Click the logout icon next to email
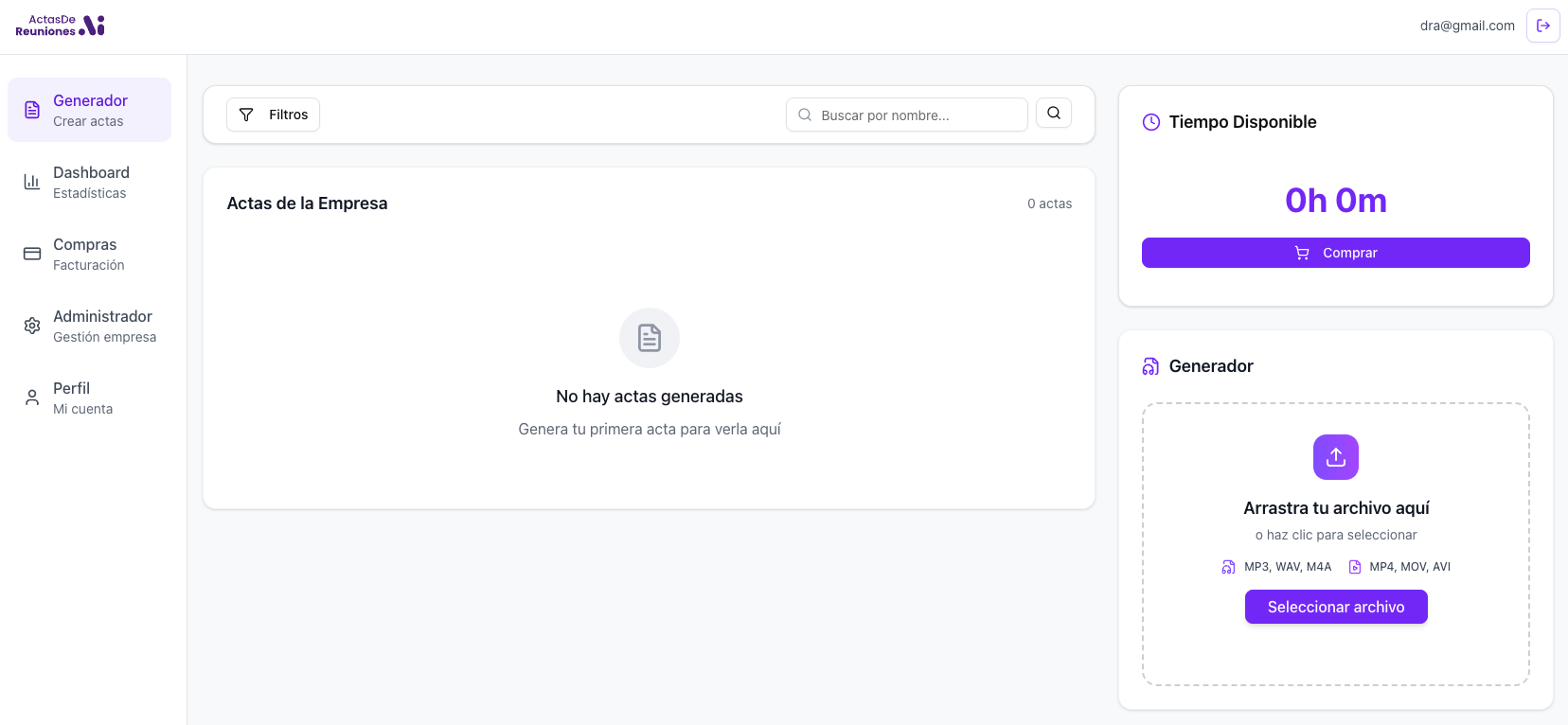The height and width of the screenshot is (725, 1568). 1542,26
